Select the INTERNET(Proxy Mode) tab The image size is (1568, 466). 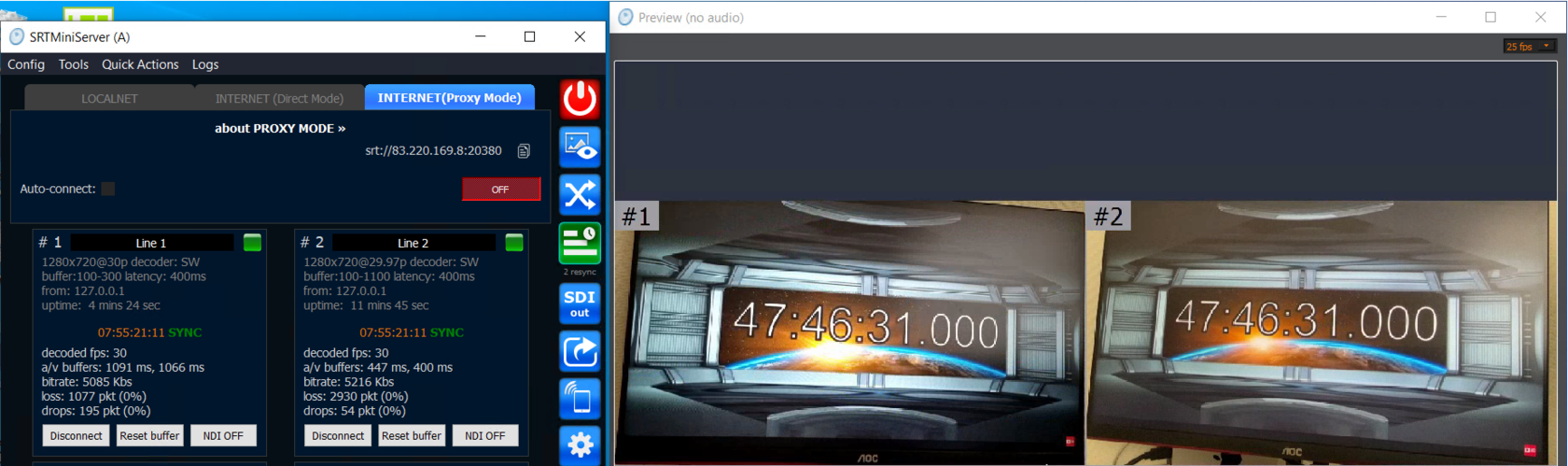tap(450, 97)
